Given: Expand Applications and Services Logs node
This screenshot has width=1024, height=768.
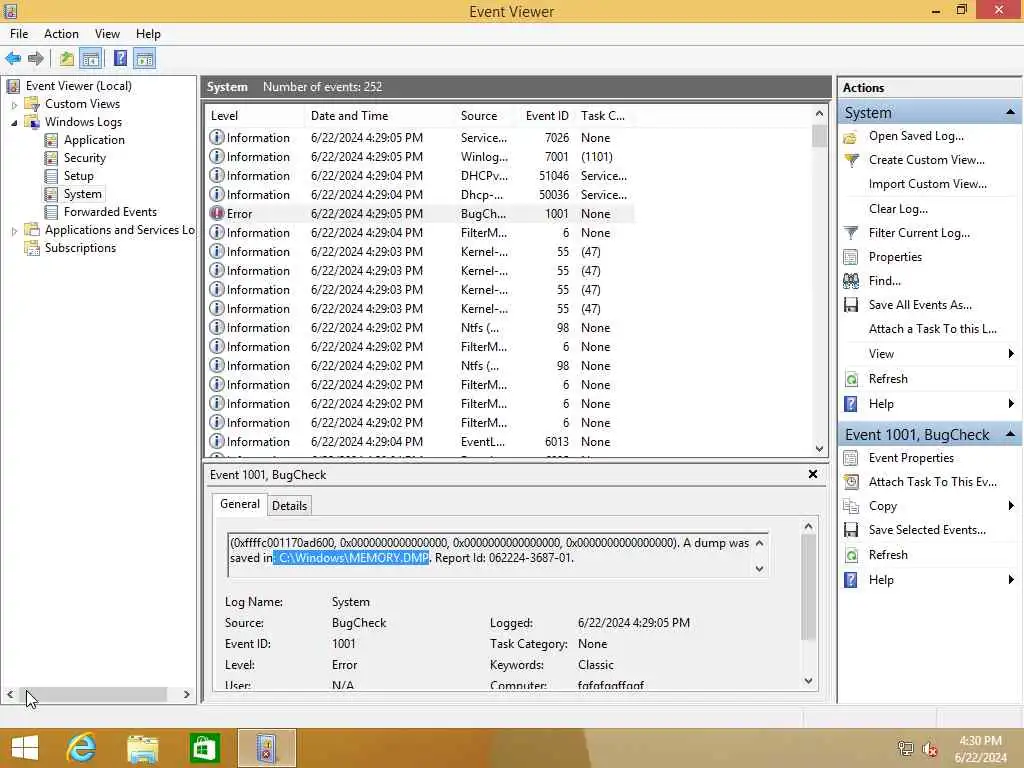Looking at the screenshot, I should point(14,231).
